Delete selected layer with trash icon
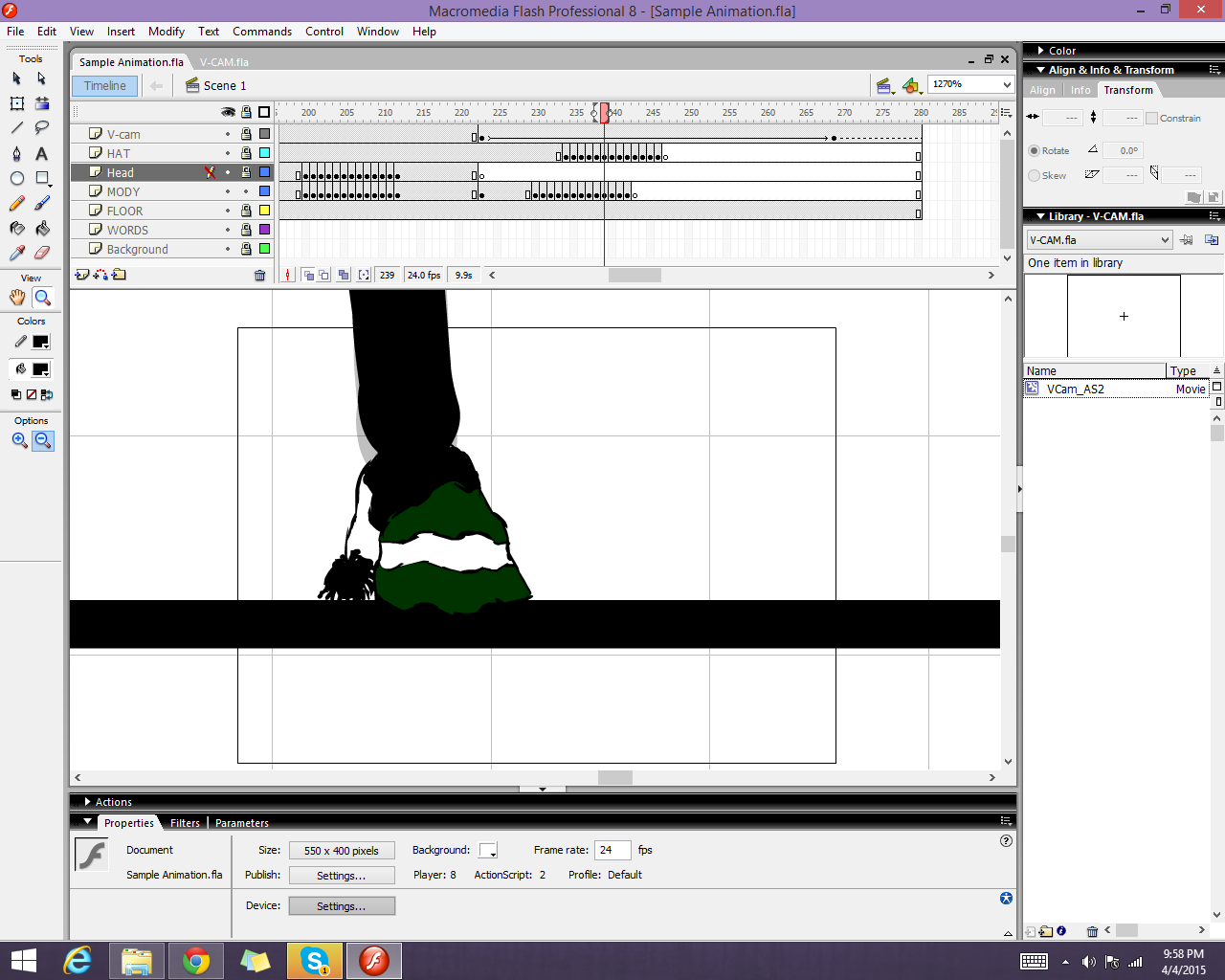The image size is (1225, 980). pos(258,275)
